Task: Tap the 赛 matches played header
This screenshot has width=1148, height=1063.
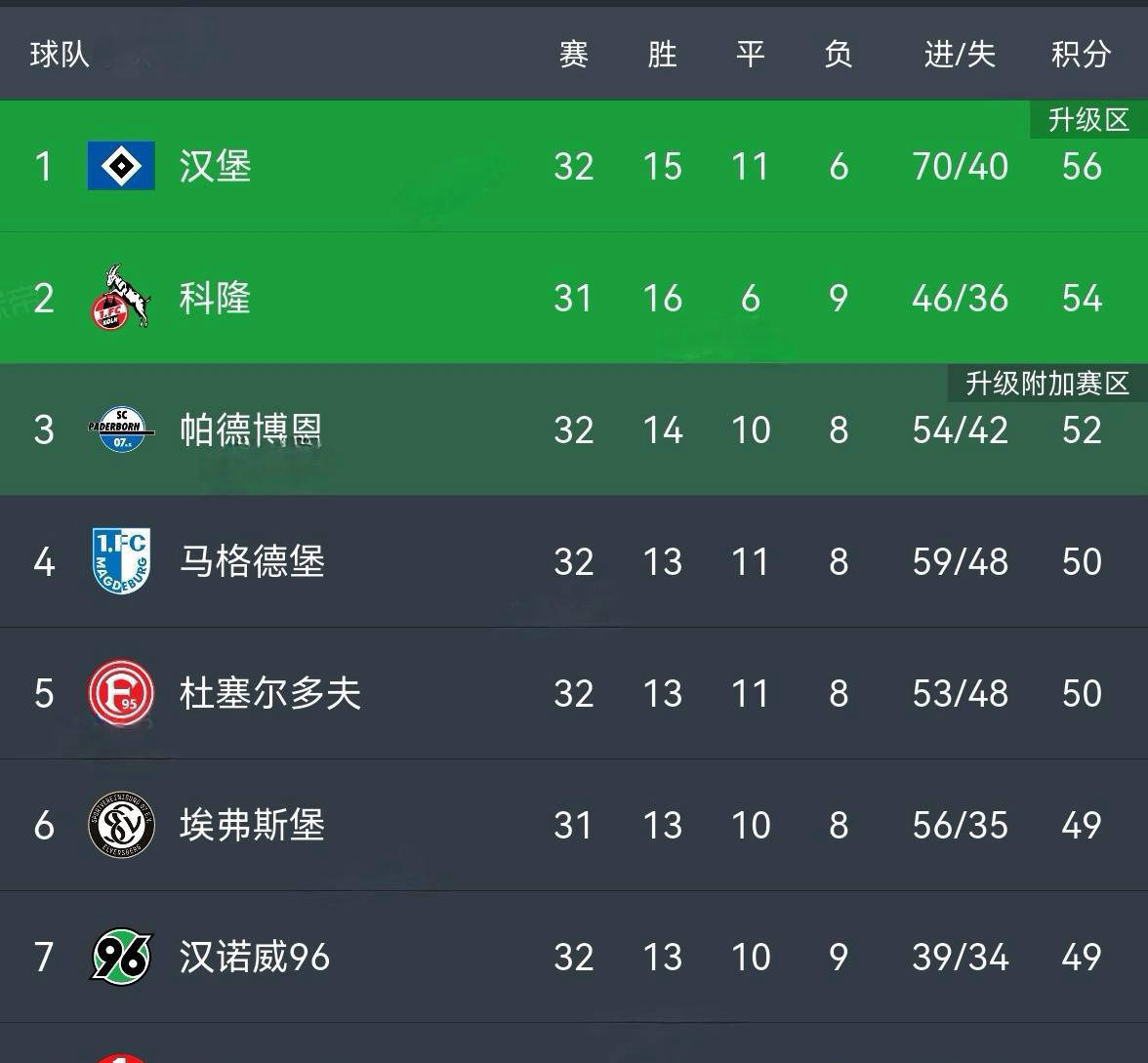Action: pos(573,55)
